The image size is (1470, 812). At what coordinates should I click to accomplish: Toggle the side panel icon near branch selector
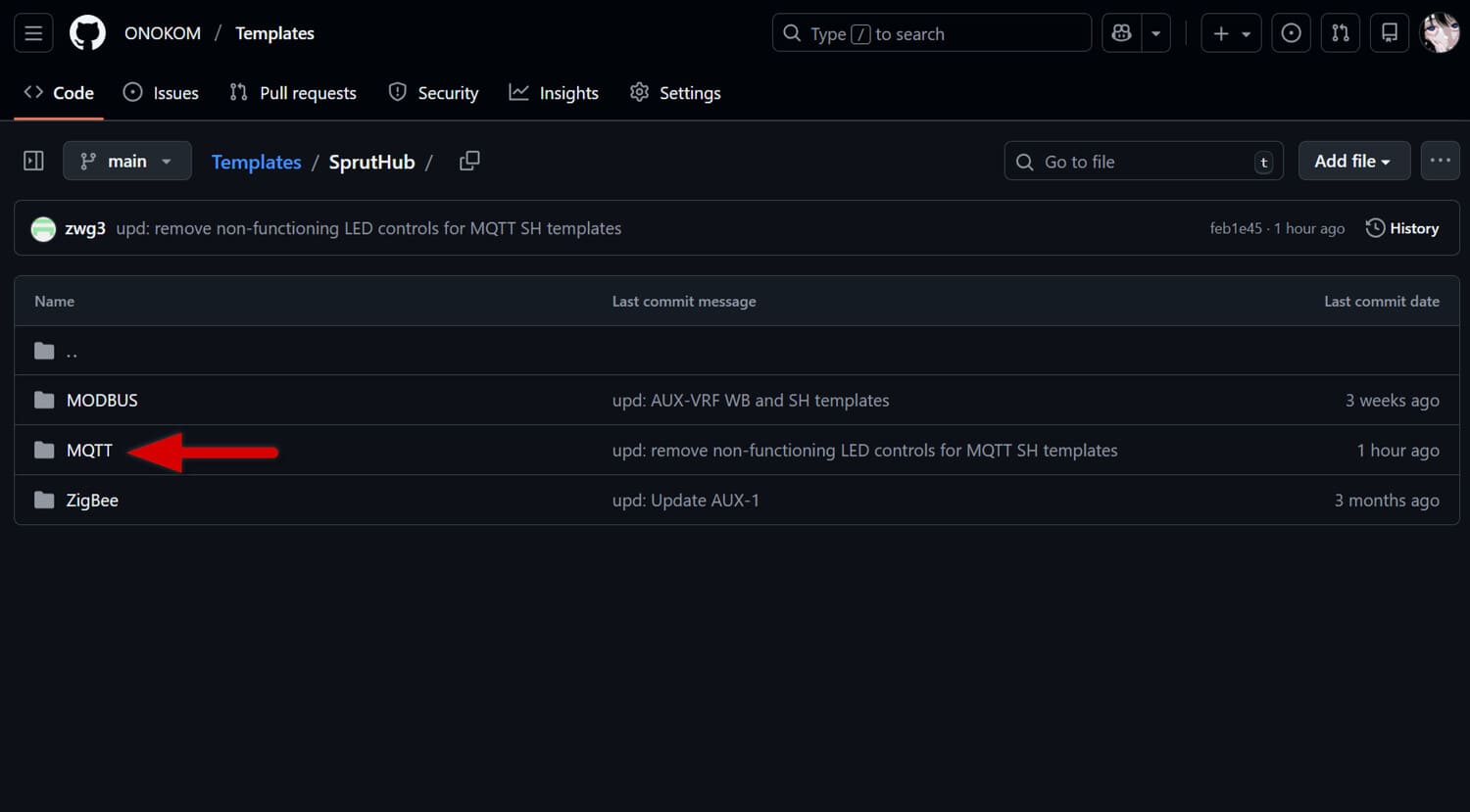[32, 160]
